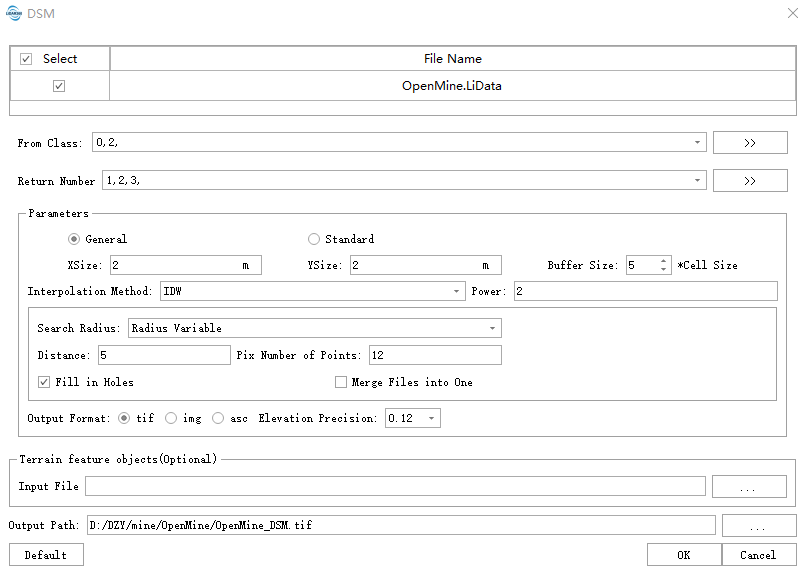The width and height of the screenshot is (803, 574).
Task: Click OK to generate the DSM
Action: (x=683, y=555)
